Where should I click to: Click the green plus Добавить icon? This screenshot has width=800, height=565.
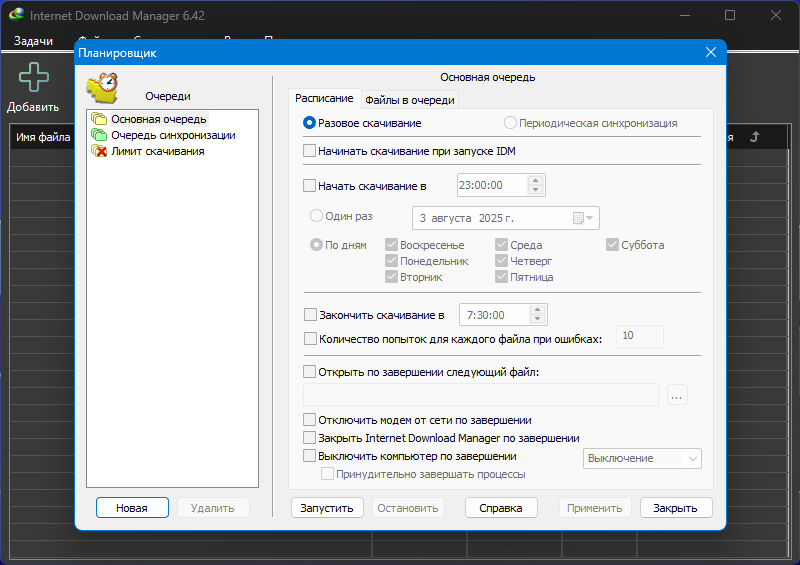point(34,77)
